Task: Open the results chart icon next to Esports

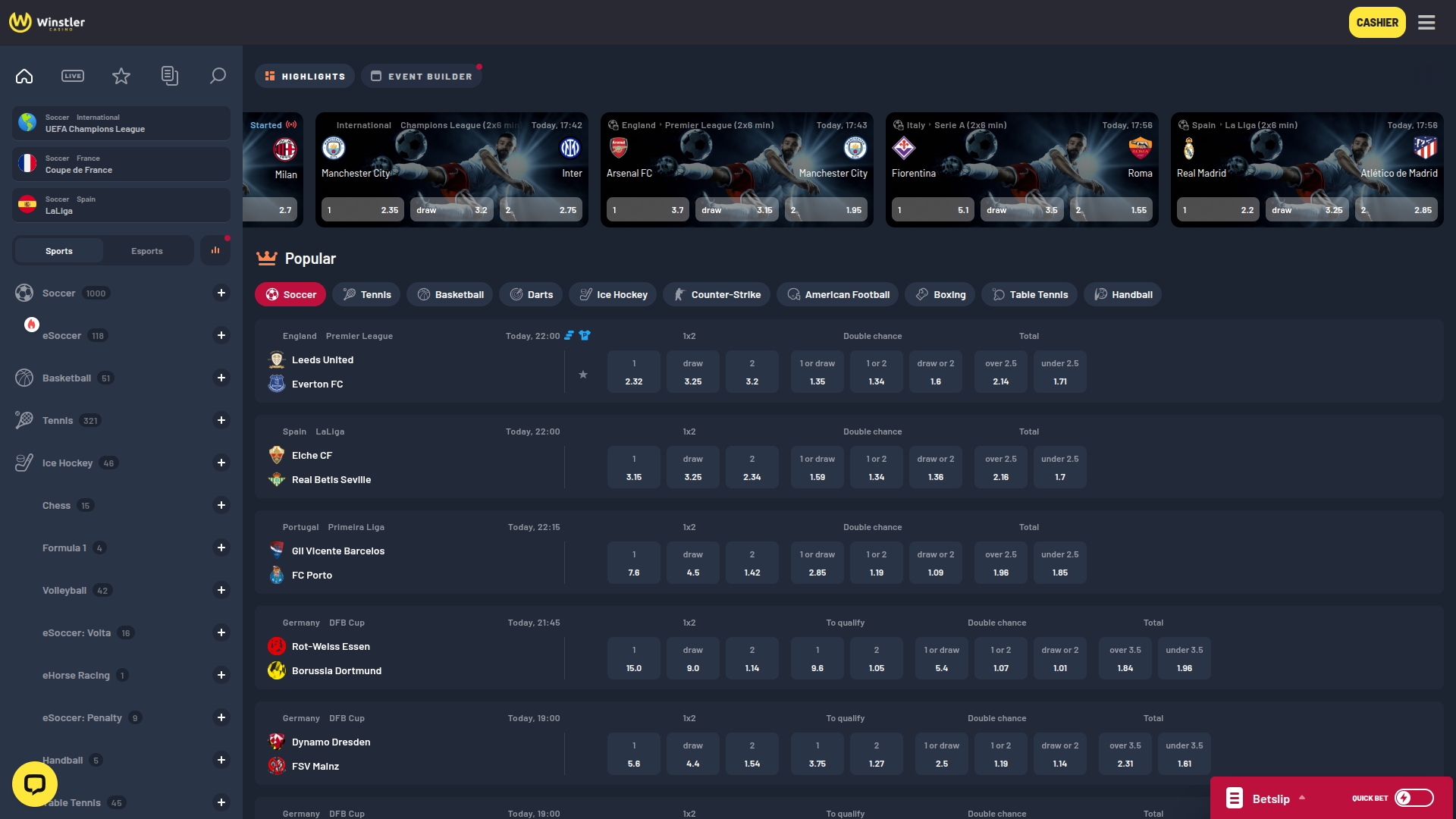Action: point(215,249)
